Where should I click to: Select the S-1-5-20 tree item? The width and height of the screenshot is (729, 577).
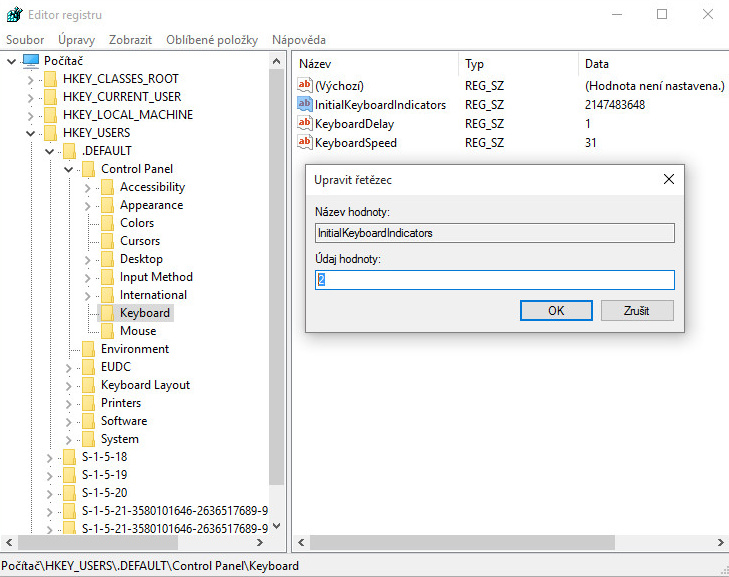[105, 493]
